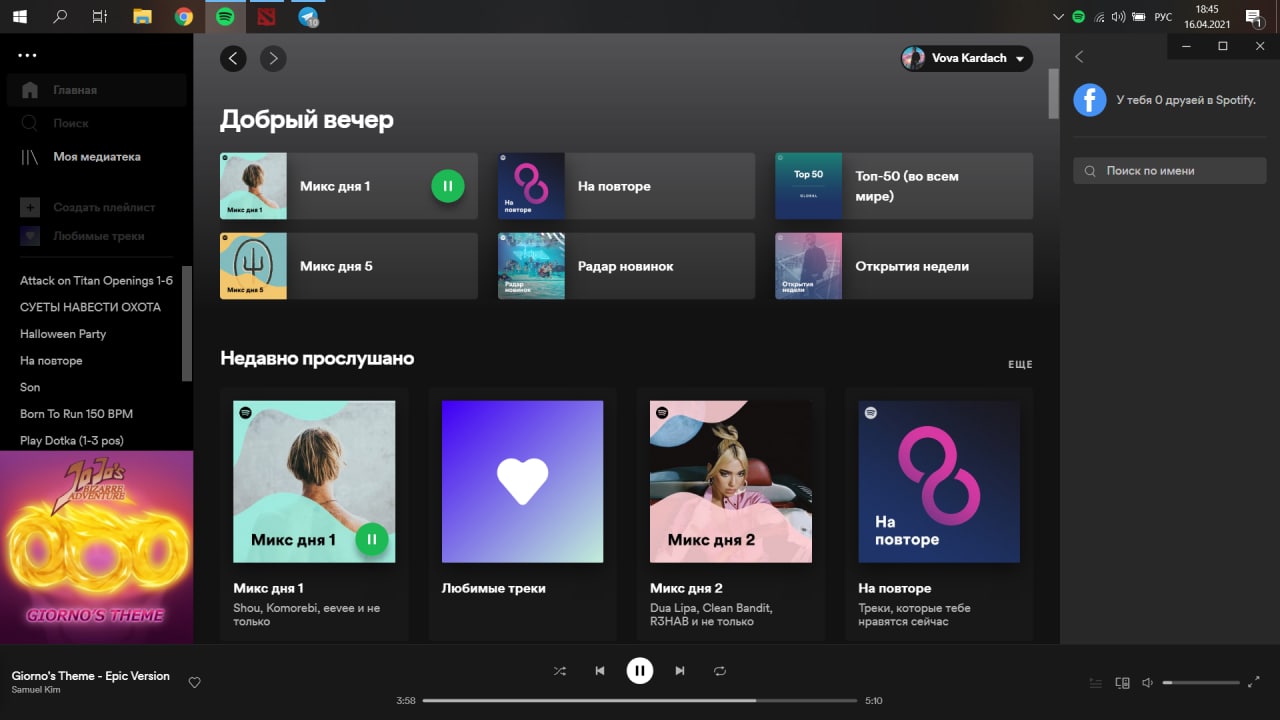The width and height of the screenshot is (1280, 720).
Task: Show hidden tray icons chevron
Action: [1059, 16]
